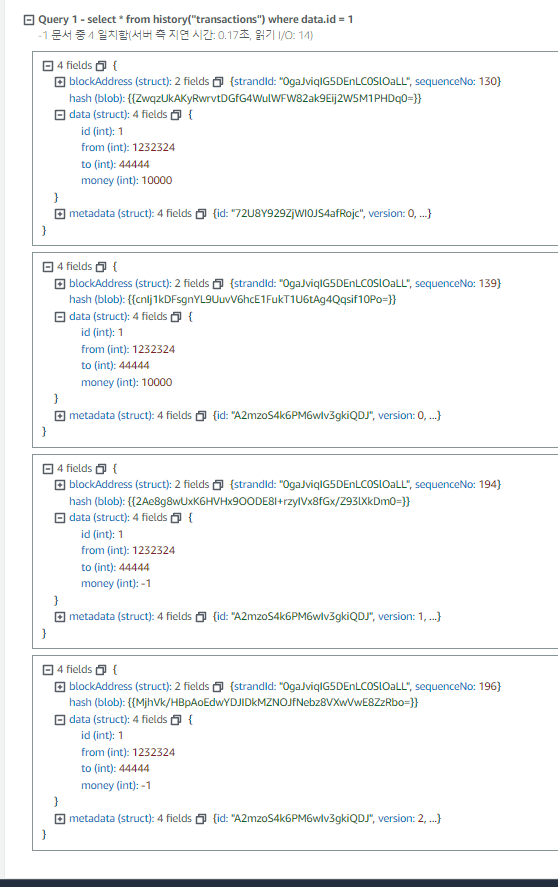Click the Query 1 select statement title
Image resolution: width=558 pixels, height=887 pixels.
click(x=196, y=19)
